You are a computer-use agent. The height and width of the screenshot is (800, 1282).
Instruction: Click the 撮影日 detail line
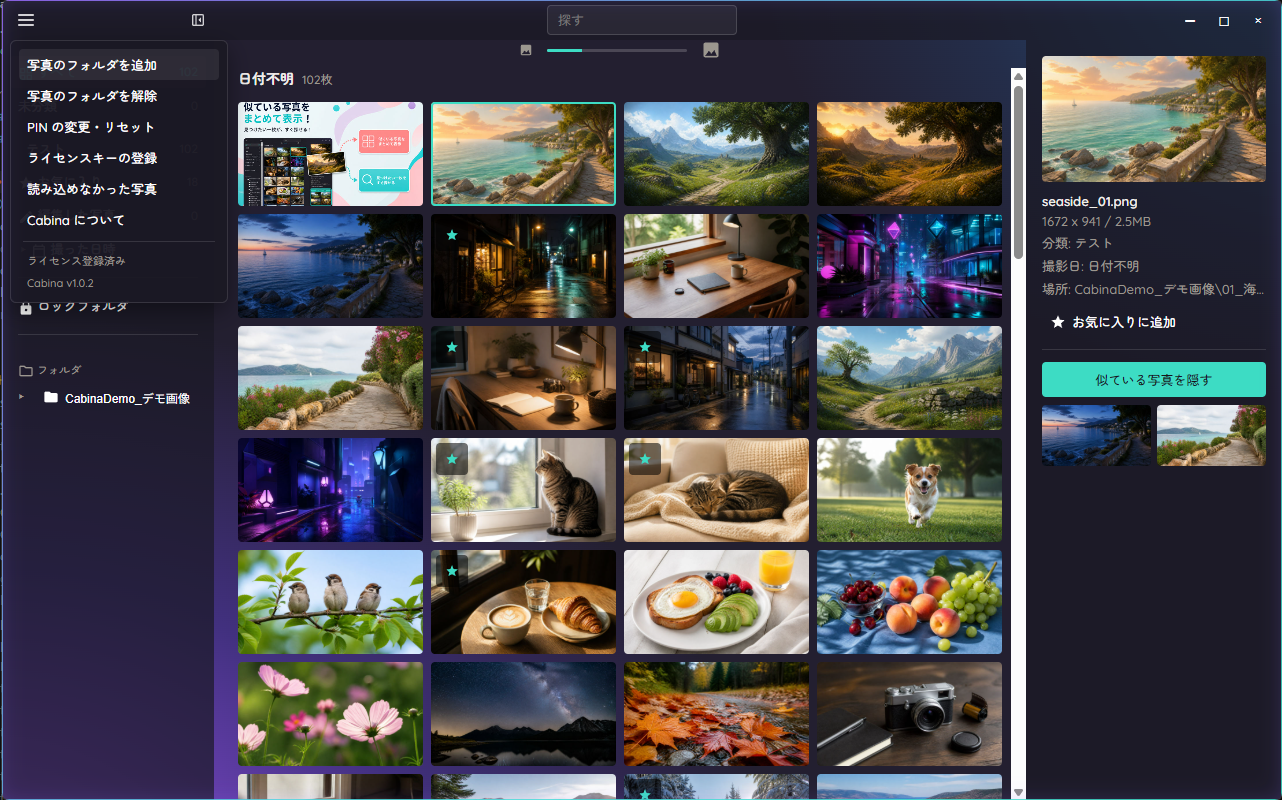(x=1090, y=267)
